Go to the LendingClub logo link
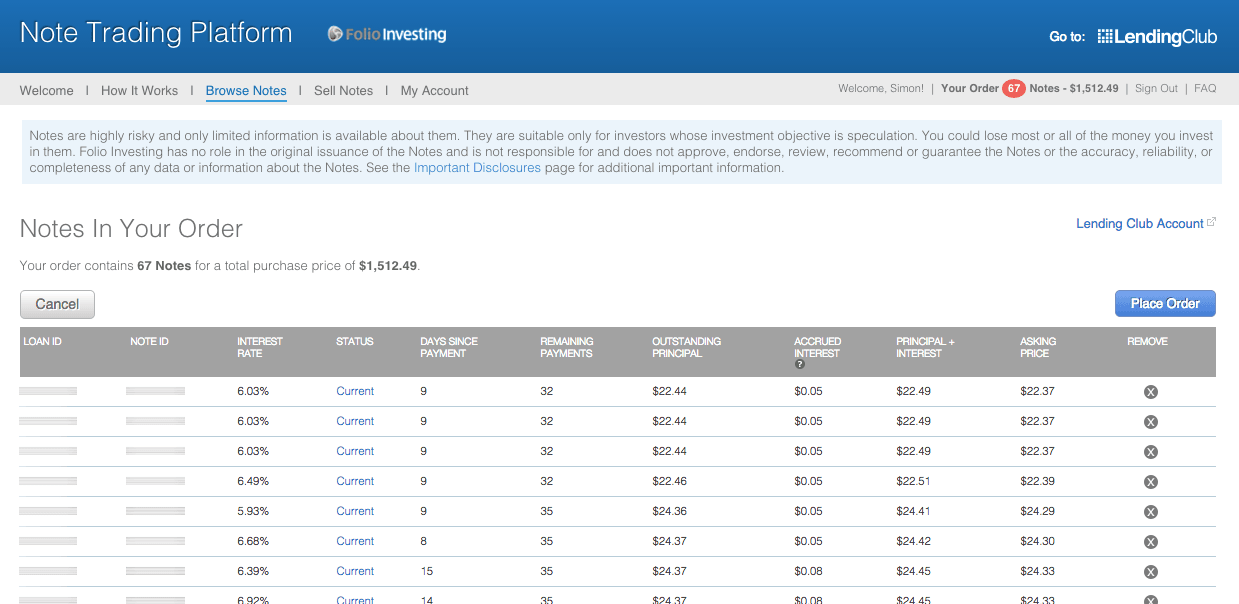Viewport: 1239px width, 604px height. coord(1157,37)
